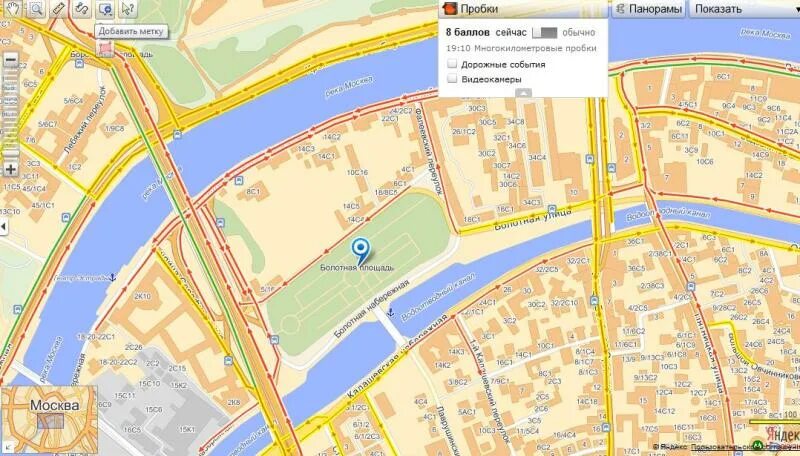The width and height of the screenshot is (800, 456).
Task: Toggle the сейчас/обычно traffic switch
Action: pyautogui.click(x=544, y=33)
